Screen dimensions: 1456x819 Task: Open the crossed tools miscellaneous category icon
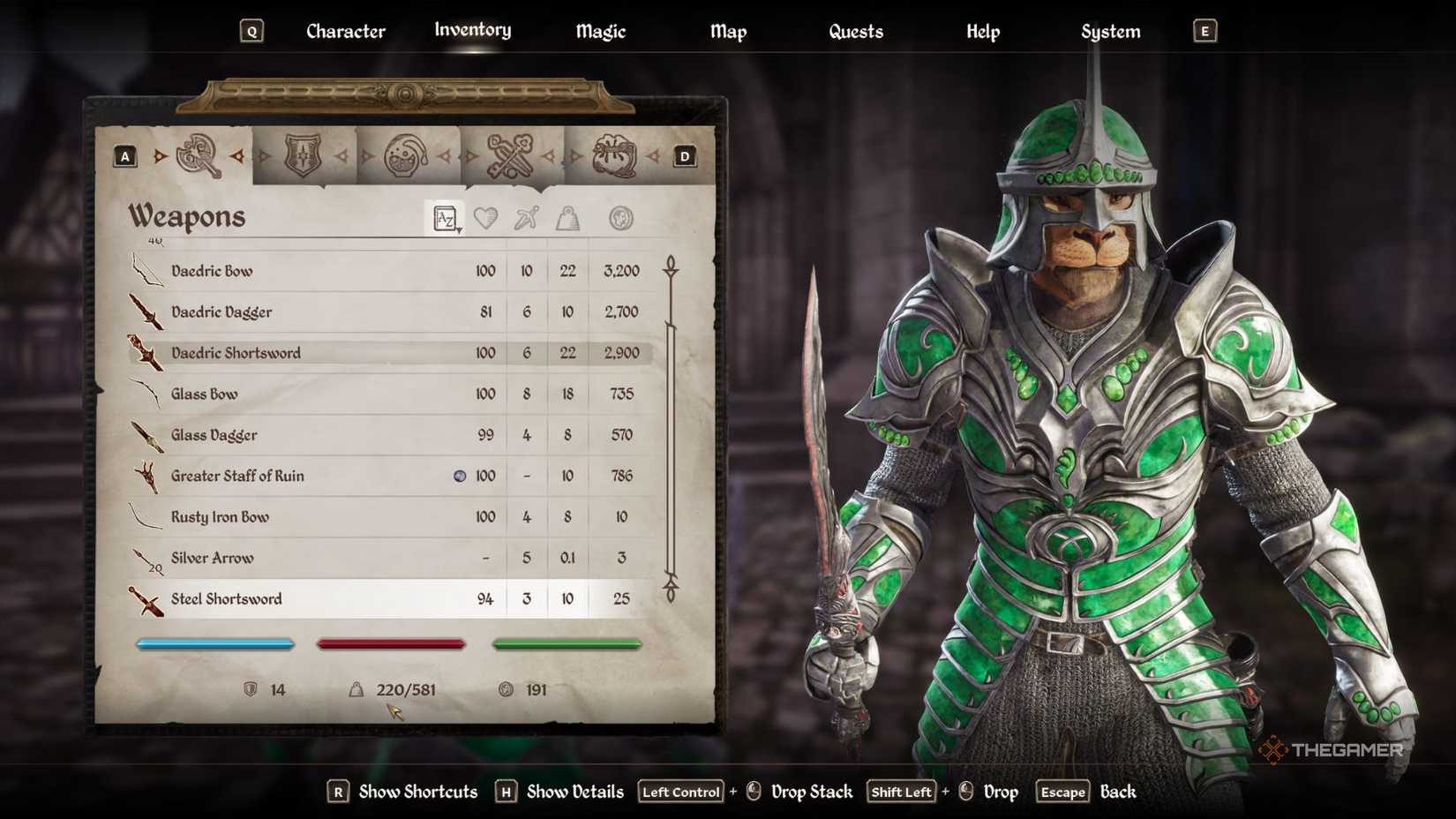pos(510,156)
